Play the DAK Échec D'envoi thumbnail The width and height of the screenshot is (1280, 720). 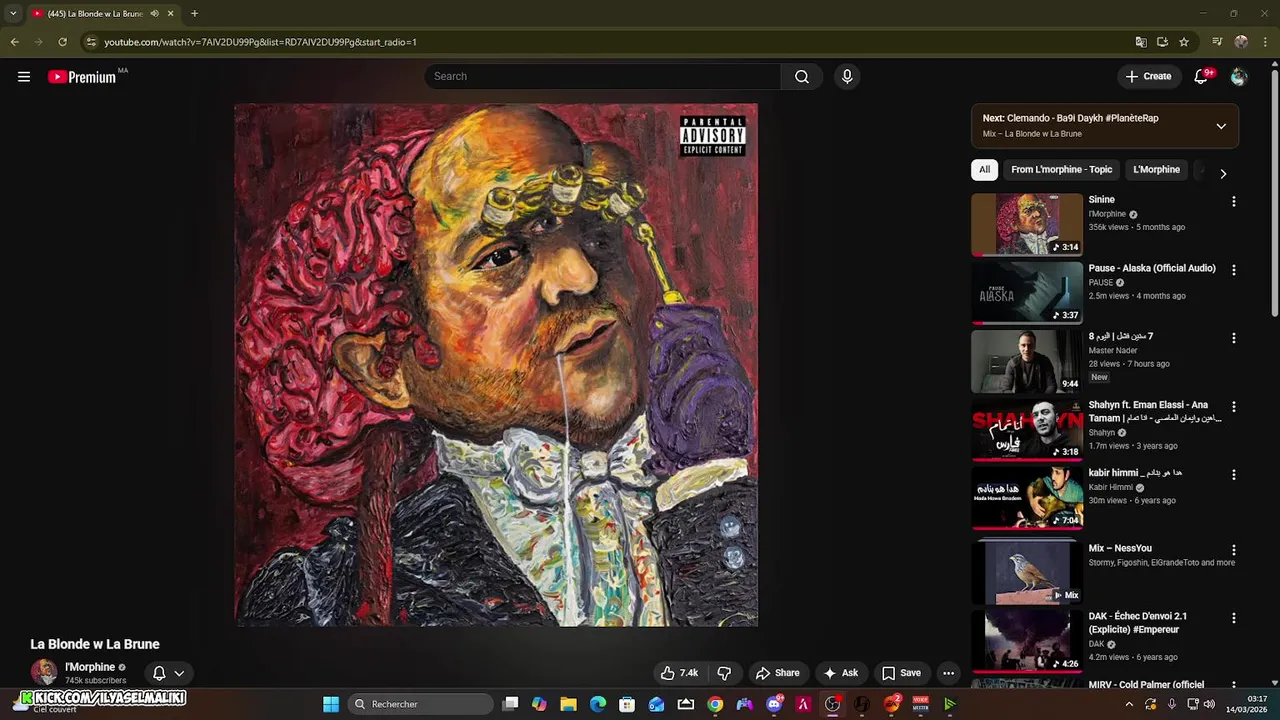(1027, 641)
